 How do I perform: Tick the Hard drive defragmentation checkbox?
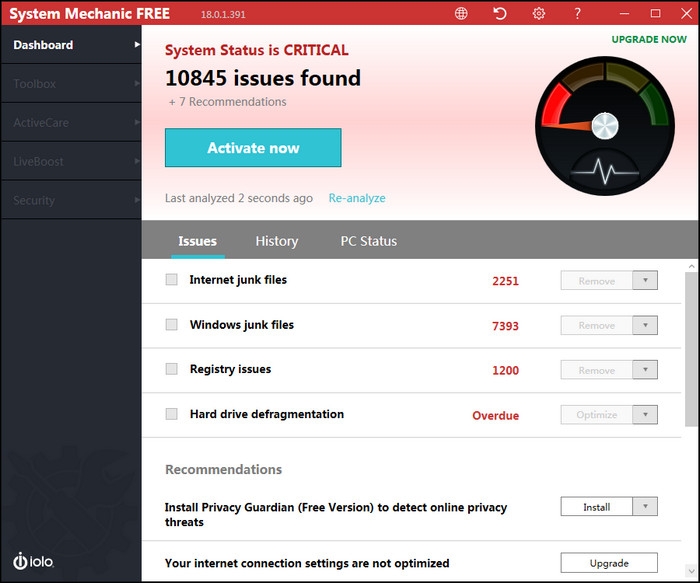(171, 414)
